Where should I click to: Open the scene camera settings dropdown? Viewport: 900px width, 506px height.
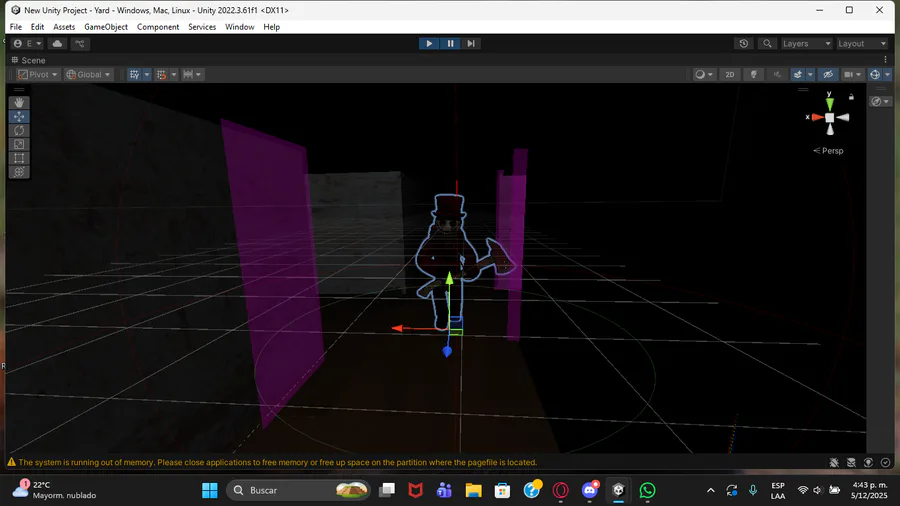point(852,75)
